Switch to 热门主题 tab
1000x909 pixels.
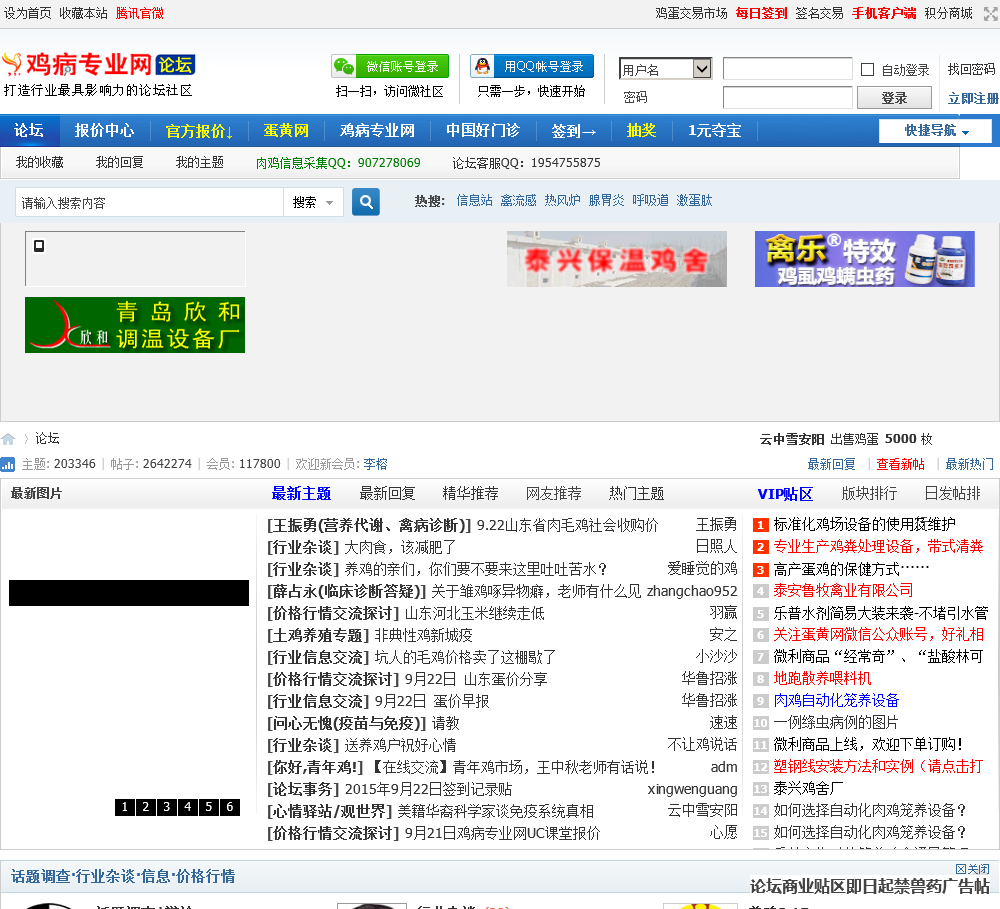pyautogui.click(x=636, y=494)
